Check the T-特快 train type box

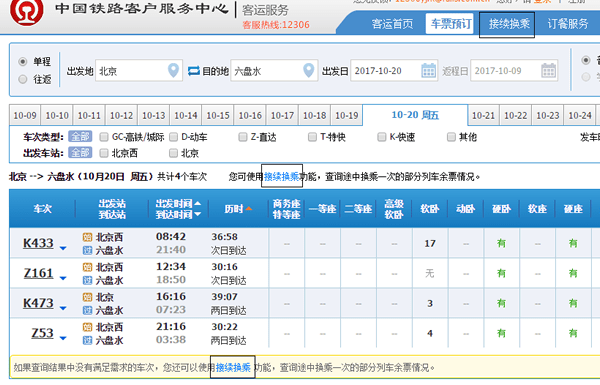312,137
